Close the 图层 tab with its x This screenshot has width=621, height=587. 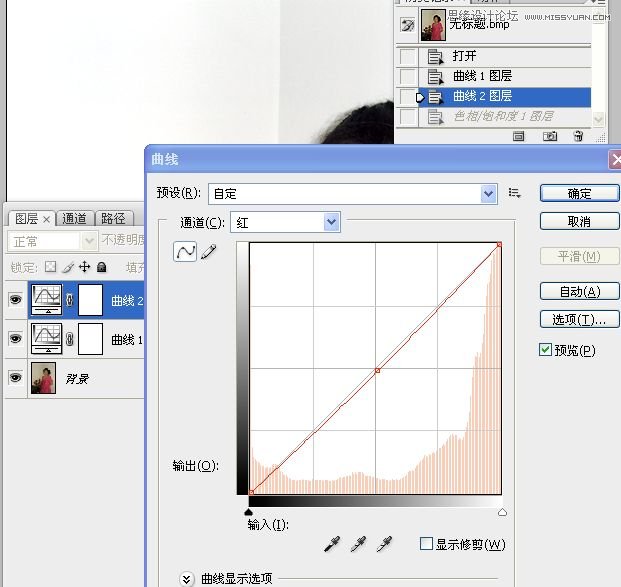(46, 219)
